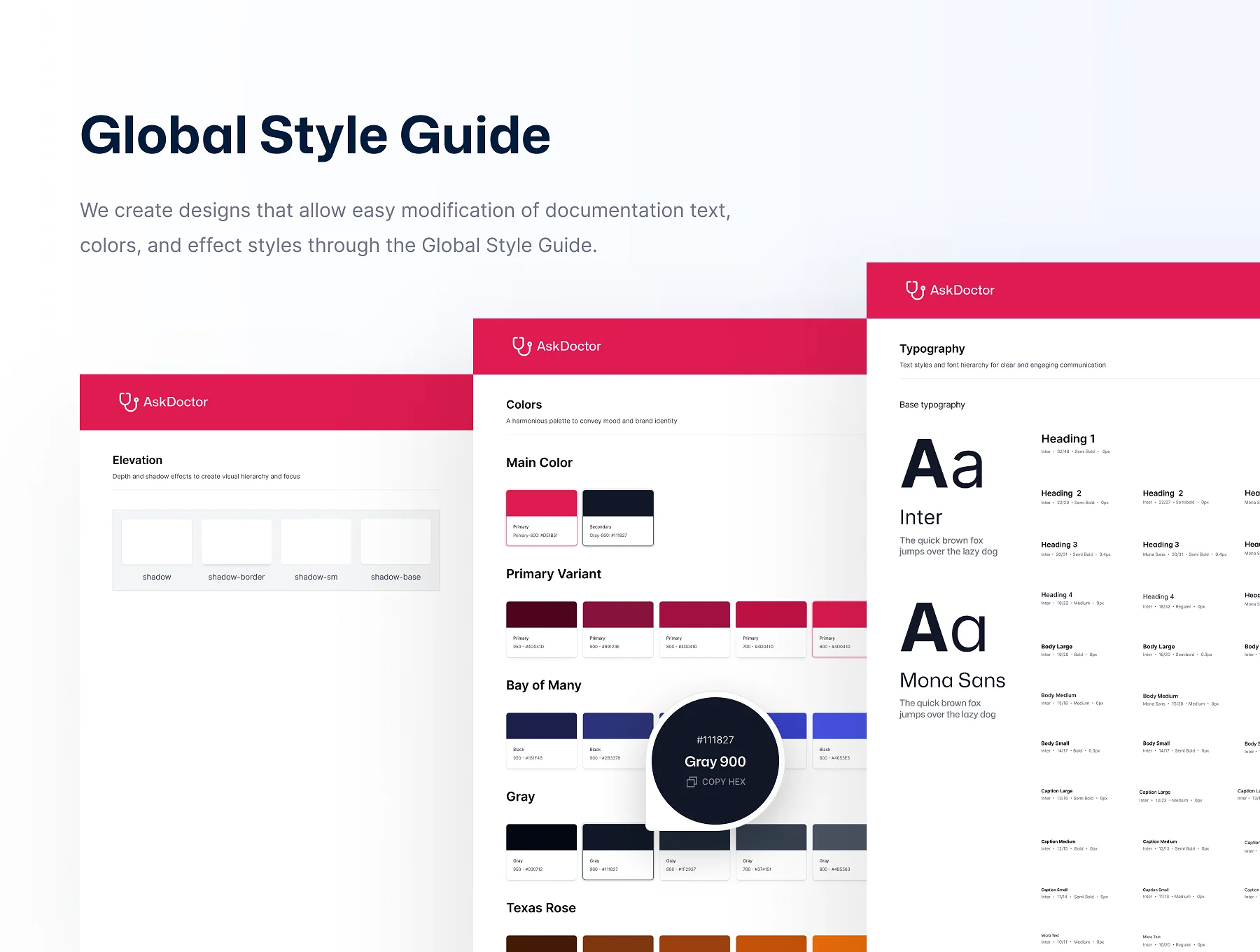Choose the Primary 800 variant swatch

pyautogui.click(x=694, y=629)
